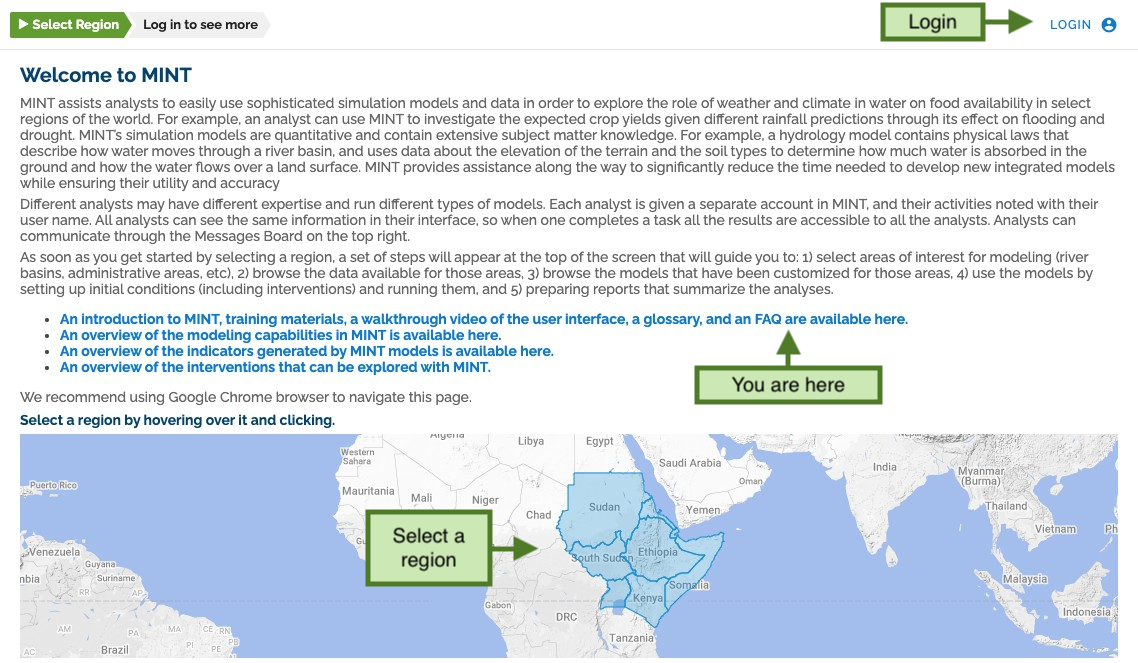Click the Egypt label on the map
The height and width of the screenshot is (663, 1138).
click(x=599, y=440)
